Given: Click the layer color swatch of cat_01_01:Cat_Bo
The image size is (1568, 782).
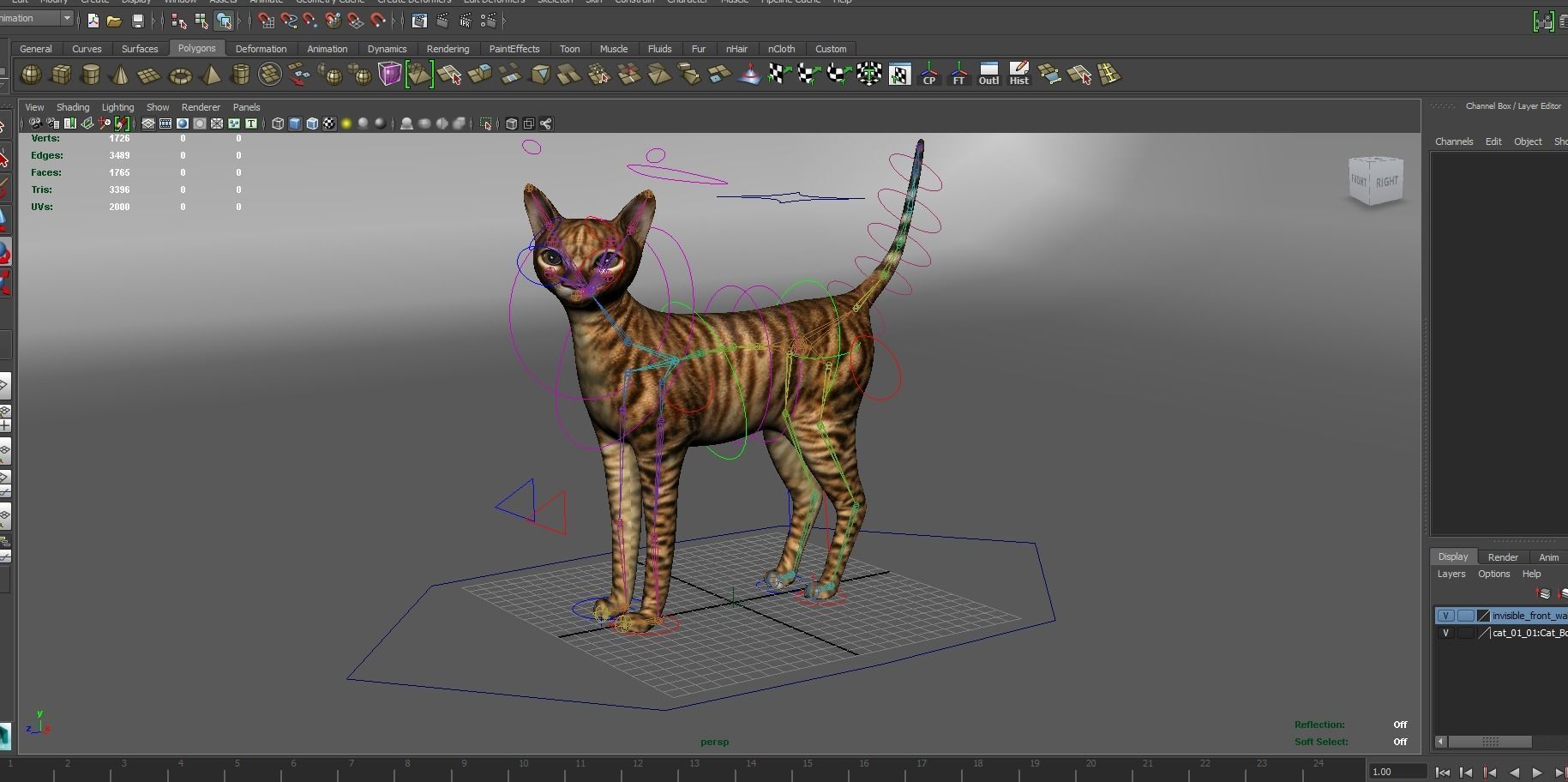Looking at the screenshot, I should (1484, 633).
